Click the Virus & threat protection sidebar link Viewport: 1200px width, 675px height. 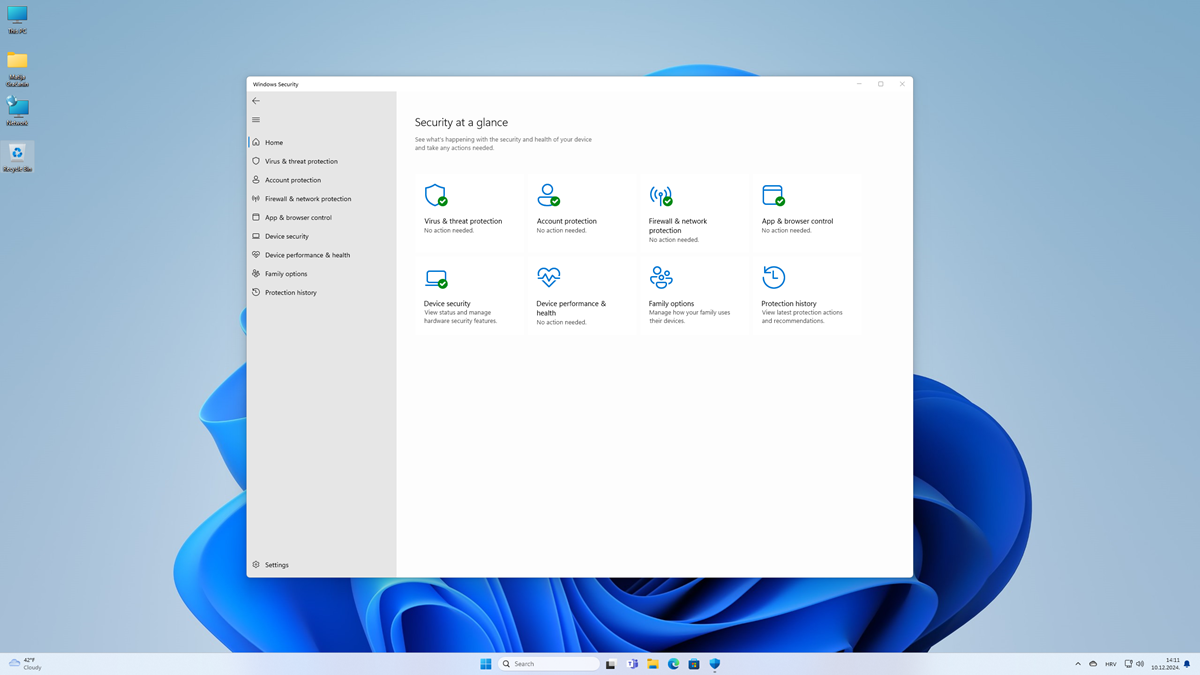(301, 161)
